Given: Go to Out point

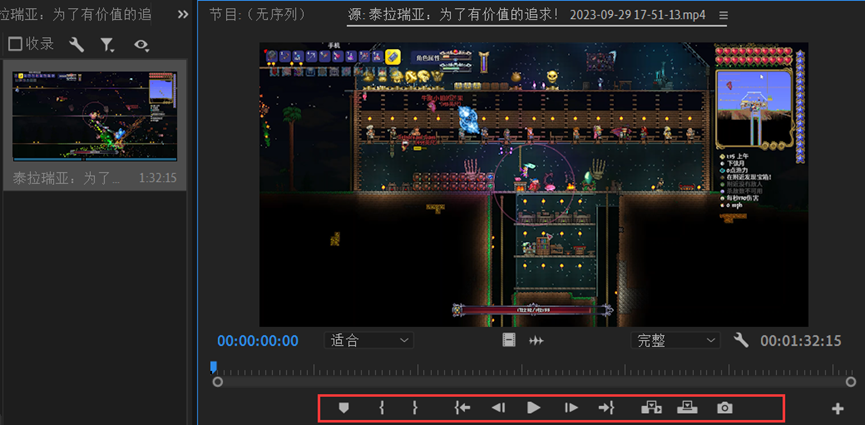Looking at the screenshot, I should coord(606,408).
